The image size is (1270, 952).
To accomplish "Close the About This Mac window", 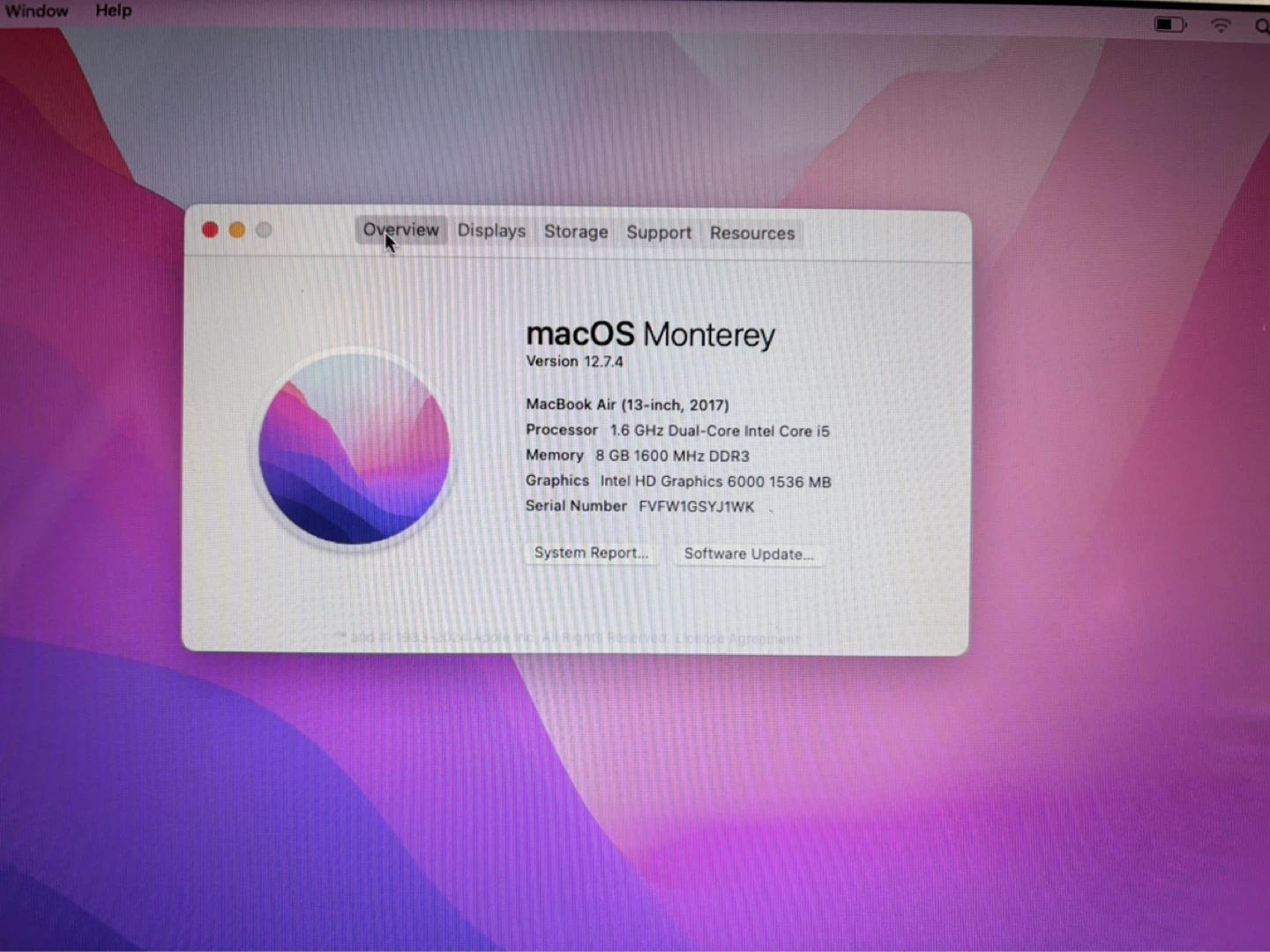I will pos(210,230).
